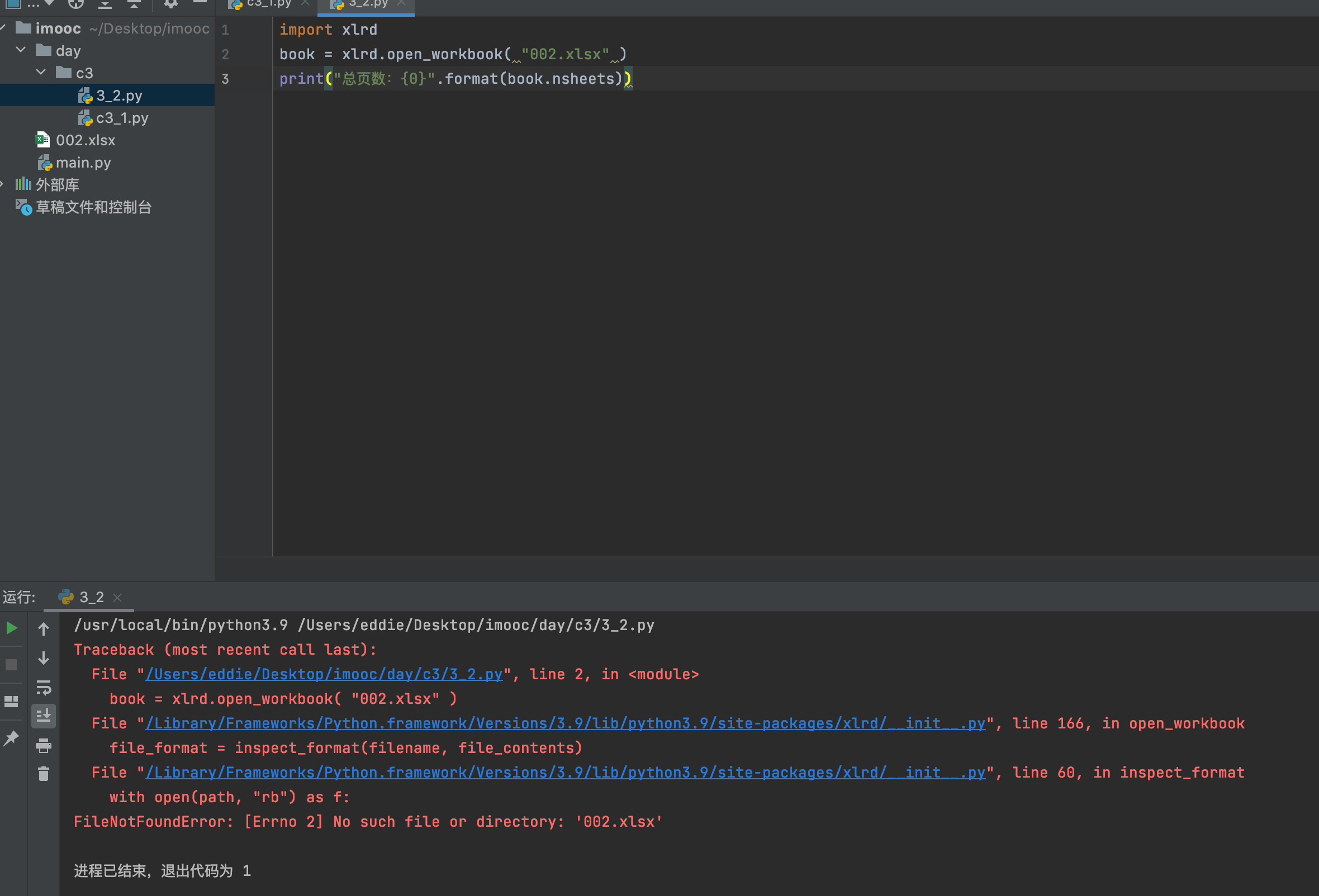Collapse the imooc project root chevron
The width and height of the screenshot is (1319, 896).
tap(2, 27)
